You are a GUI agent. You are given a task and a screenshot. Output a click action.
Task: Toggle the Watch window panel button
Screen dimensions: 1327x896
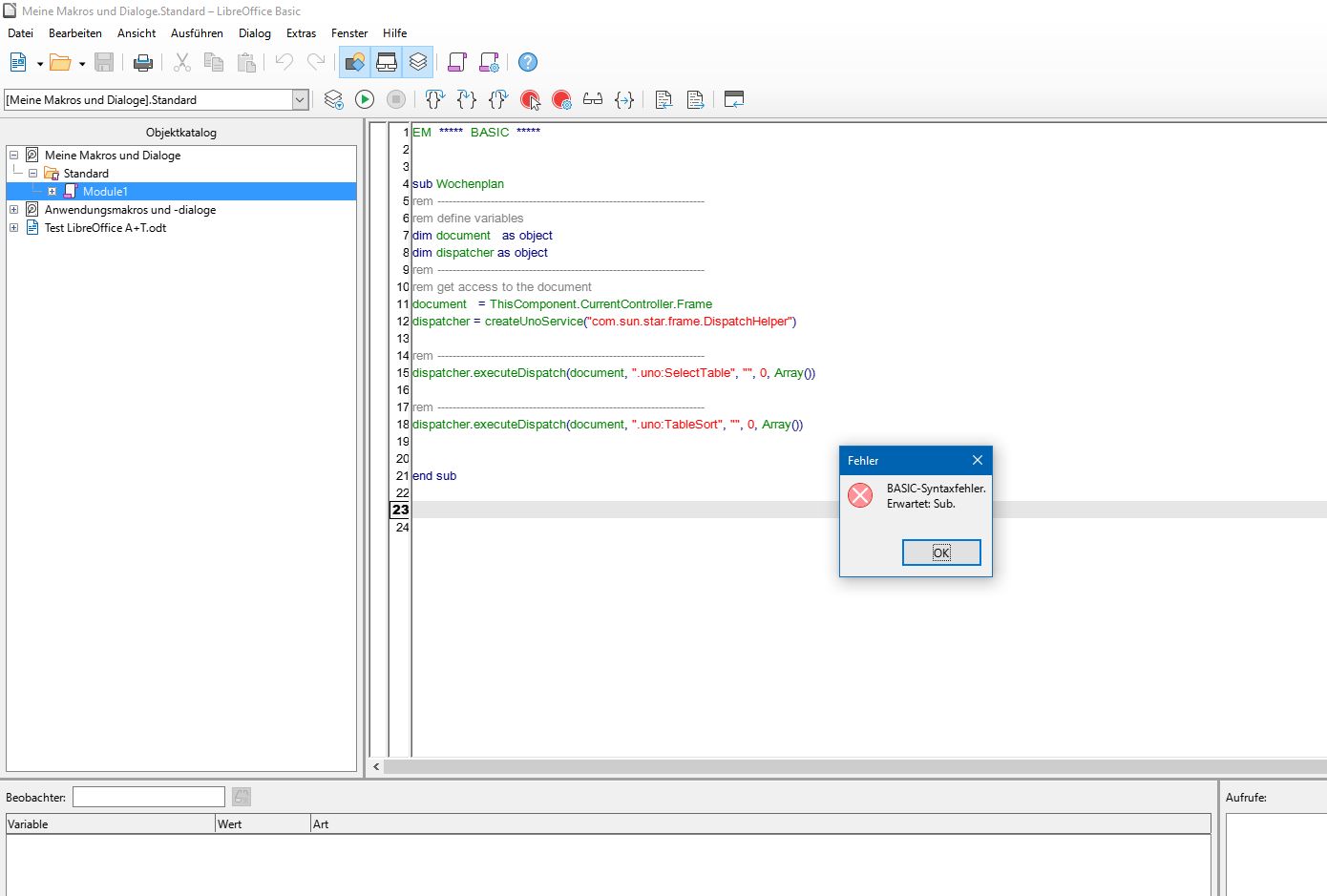pos(387,62)
